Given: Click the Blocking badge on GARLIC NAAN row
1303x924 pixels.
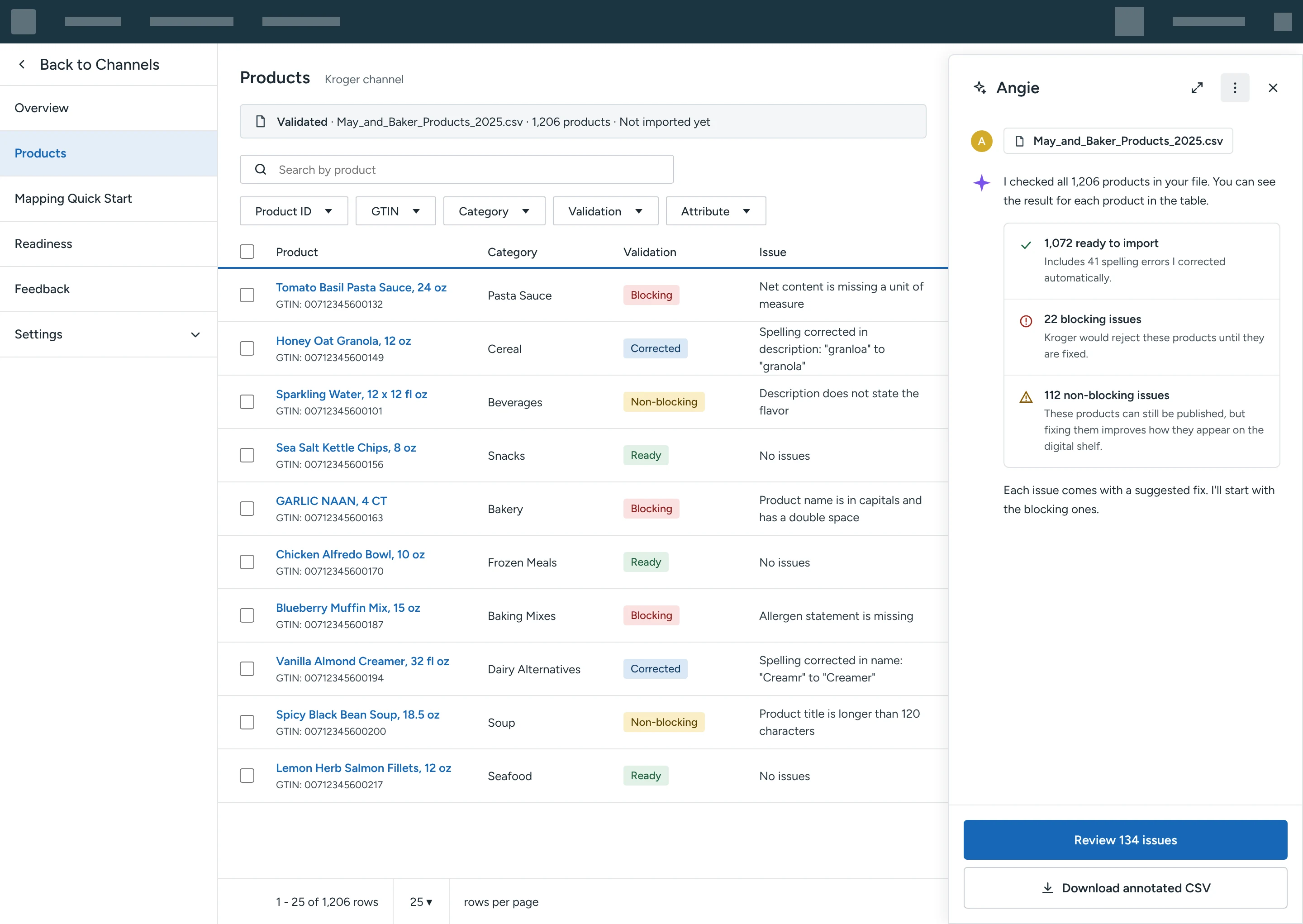Looking at the screenshot, I should tap(651, 509).
